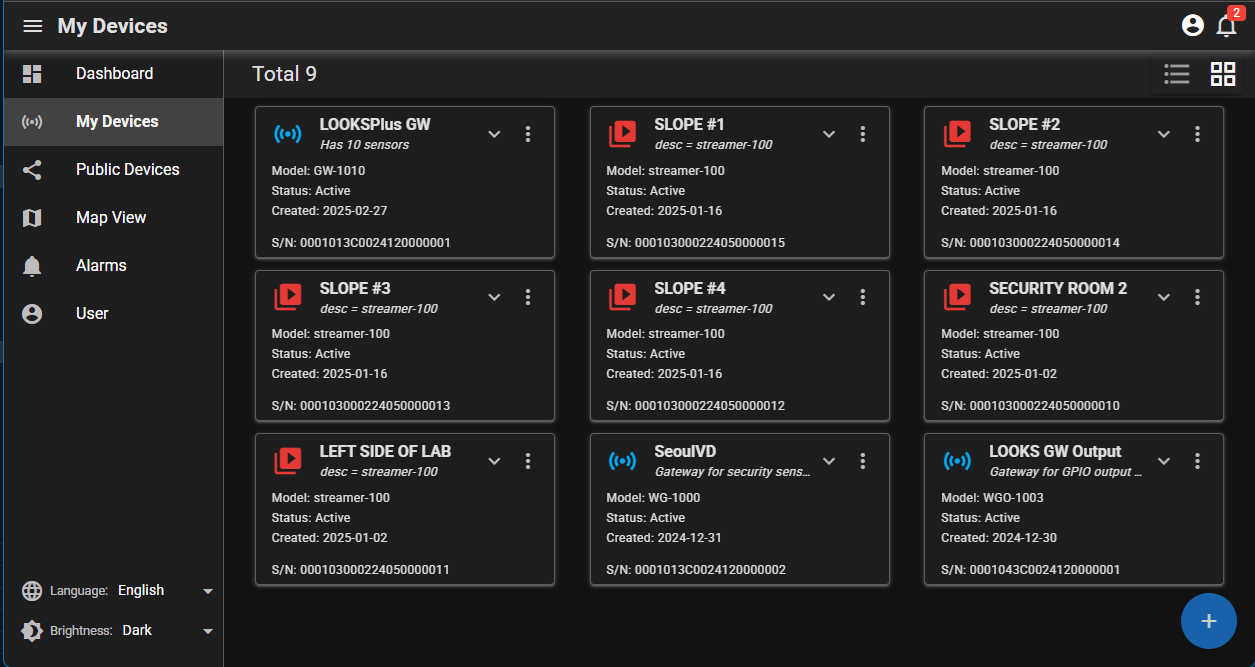Click the blue add device button
The width and height of the screenshot is (1255, 667).
tap(1209, 621)
